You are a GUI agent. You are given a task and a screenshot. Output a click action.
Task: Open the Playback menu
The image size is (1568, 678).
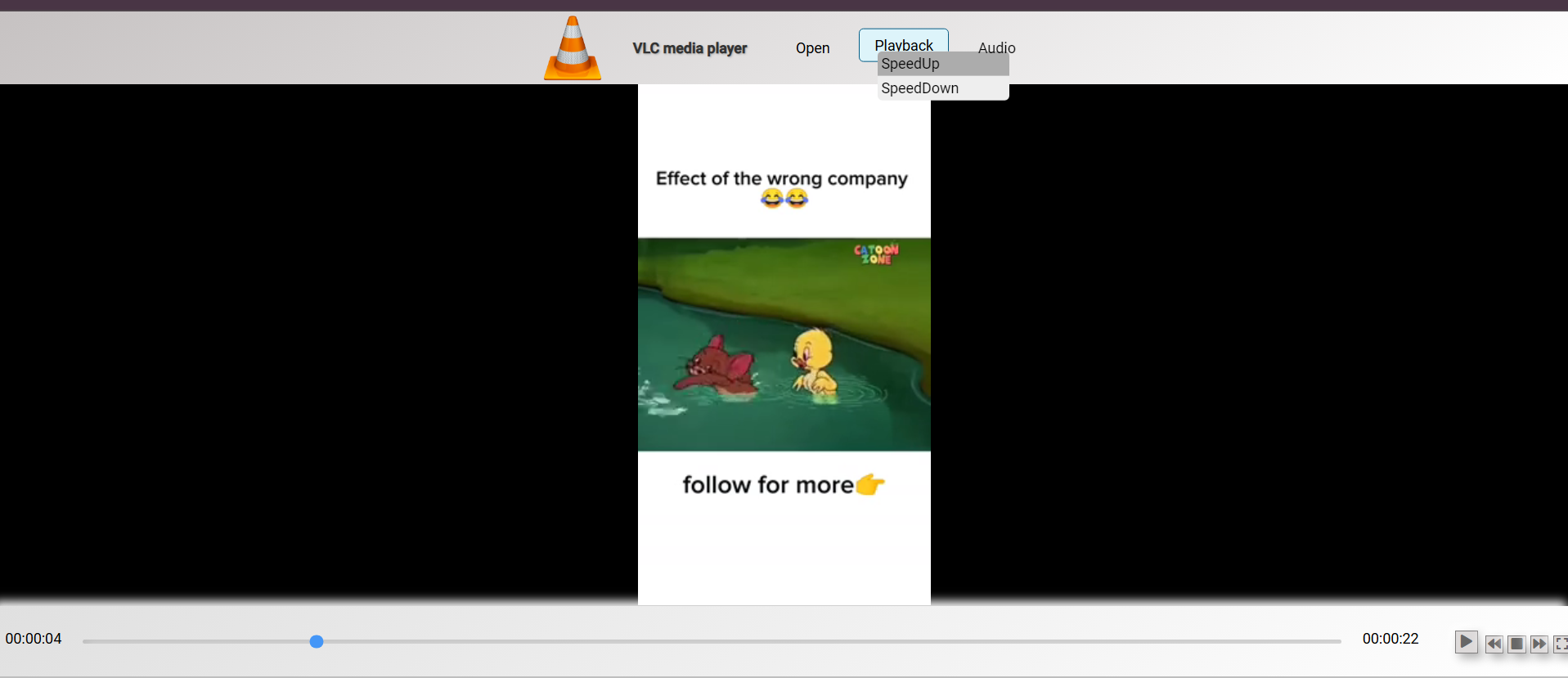coord(903,45)
